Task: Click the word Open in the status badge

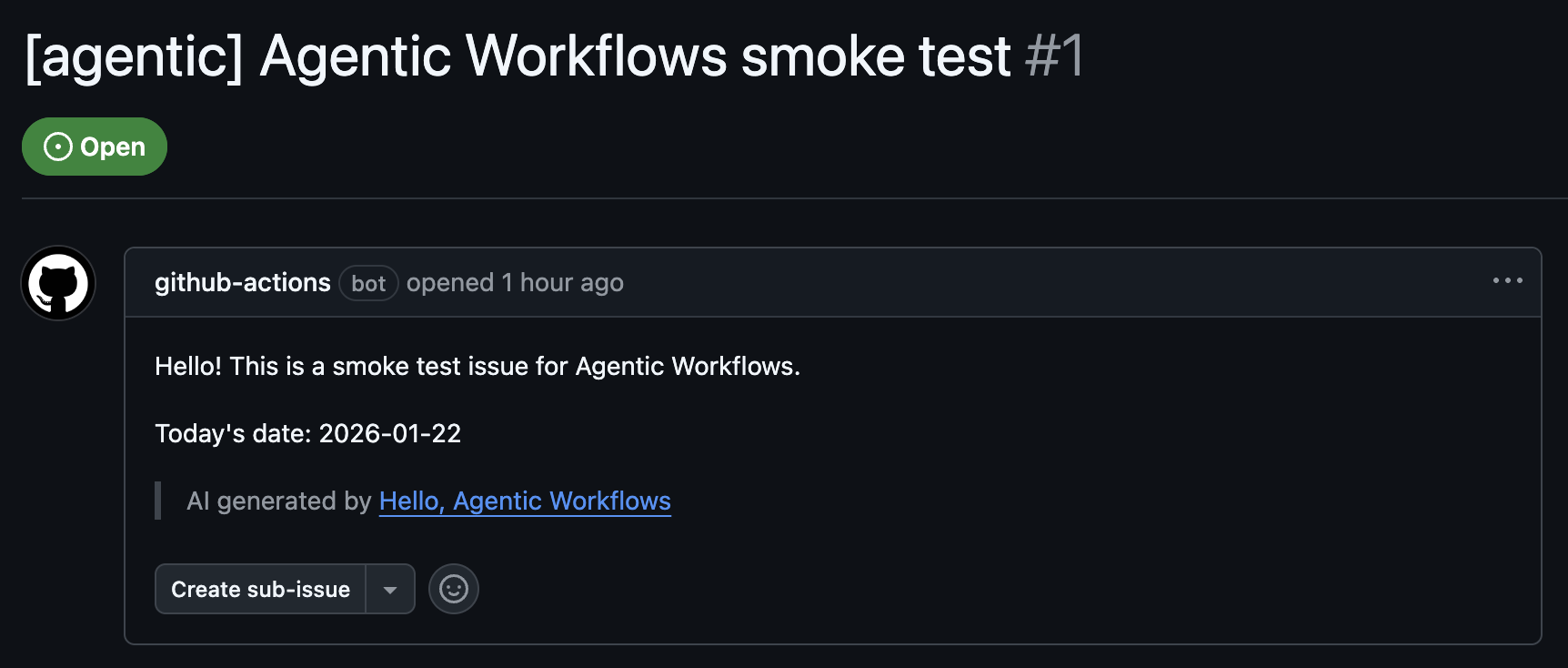Action: coord(113,147)
